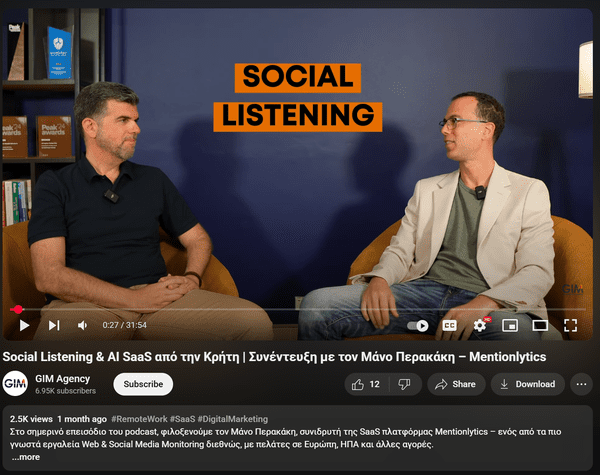
Task: Download the video
Action: (x=528, y=384)
